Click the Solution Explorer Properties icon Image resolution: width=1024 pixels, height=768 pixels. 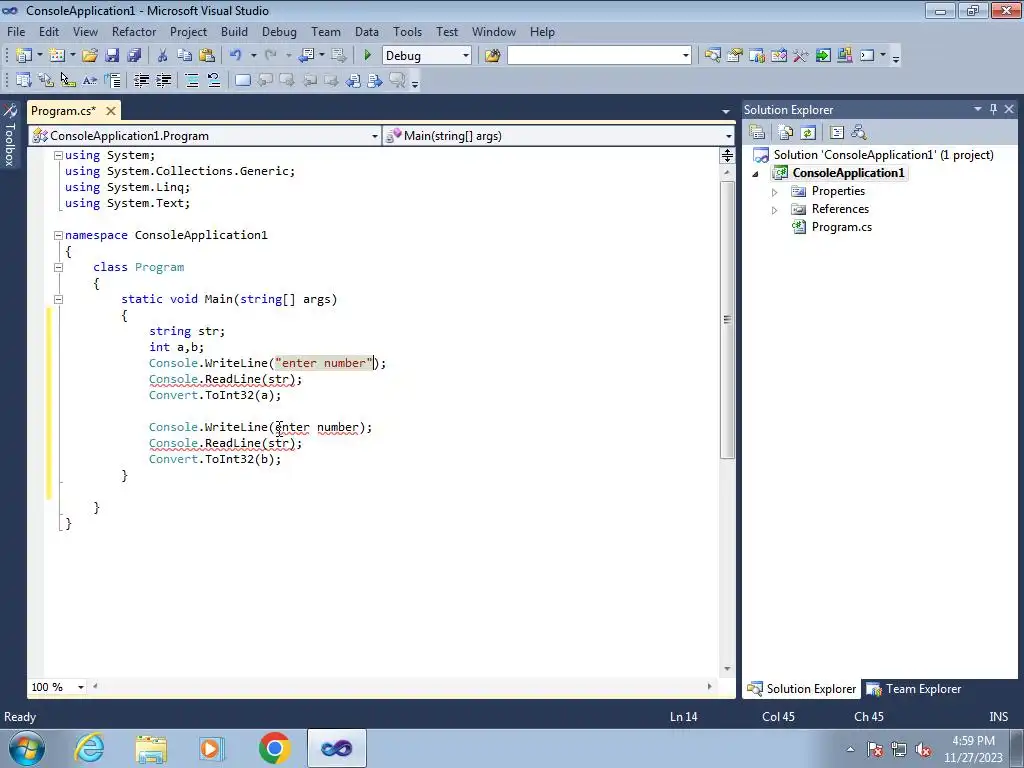[x=757, y=133]
